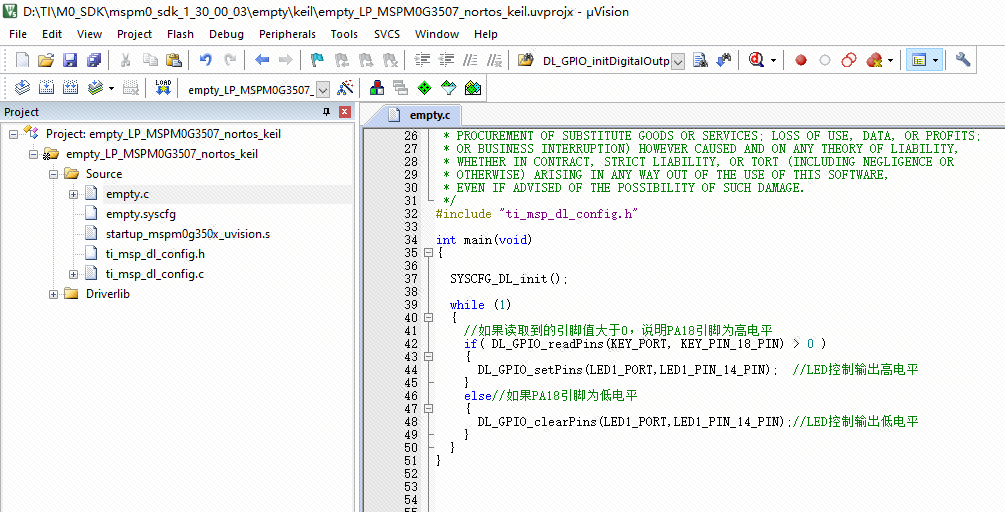Open Options for Target with the magic wand
Image resolution: width=1005 pixels, height=512 pixels.
pyautogui.click(x=345, y=88)
